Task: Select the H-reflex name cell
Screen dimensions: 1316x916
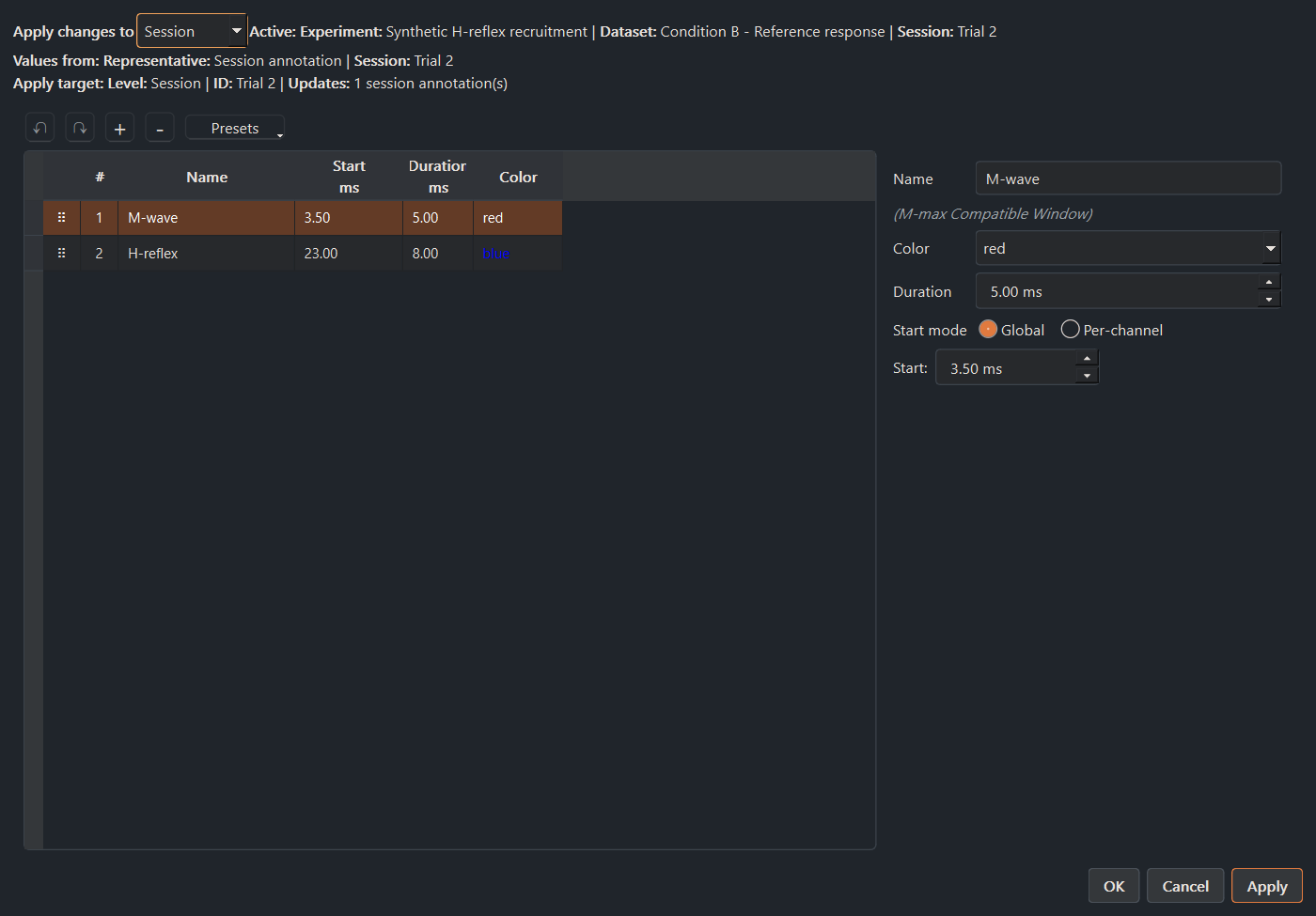Action: point(206,254)
